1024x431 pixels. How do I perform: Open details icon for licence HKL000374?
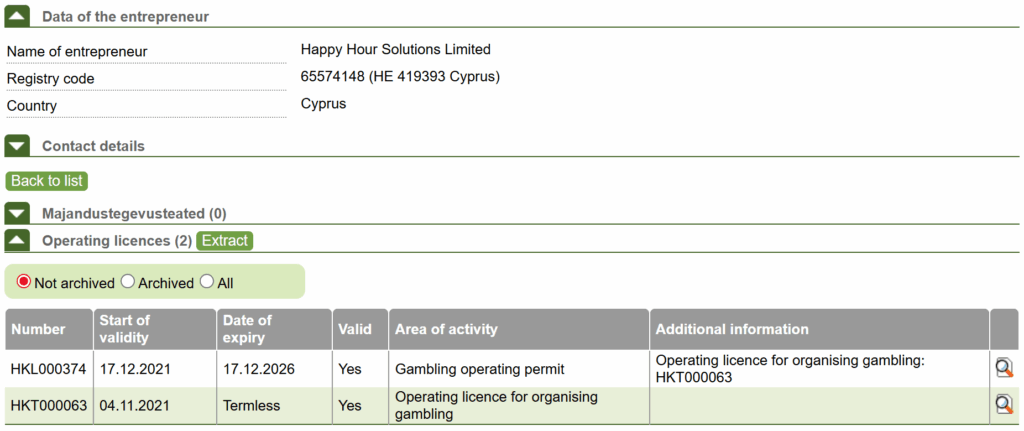1004,368
